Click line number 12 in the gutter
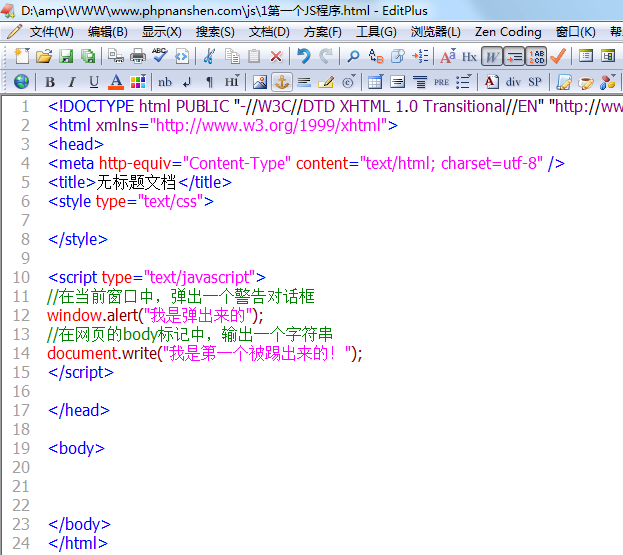Screen dimensions: 623x555 pyautogui.click(x=21, y=315)
